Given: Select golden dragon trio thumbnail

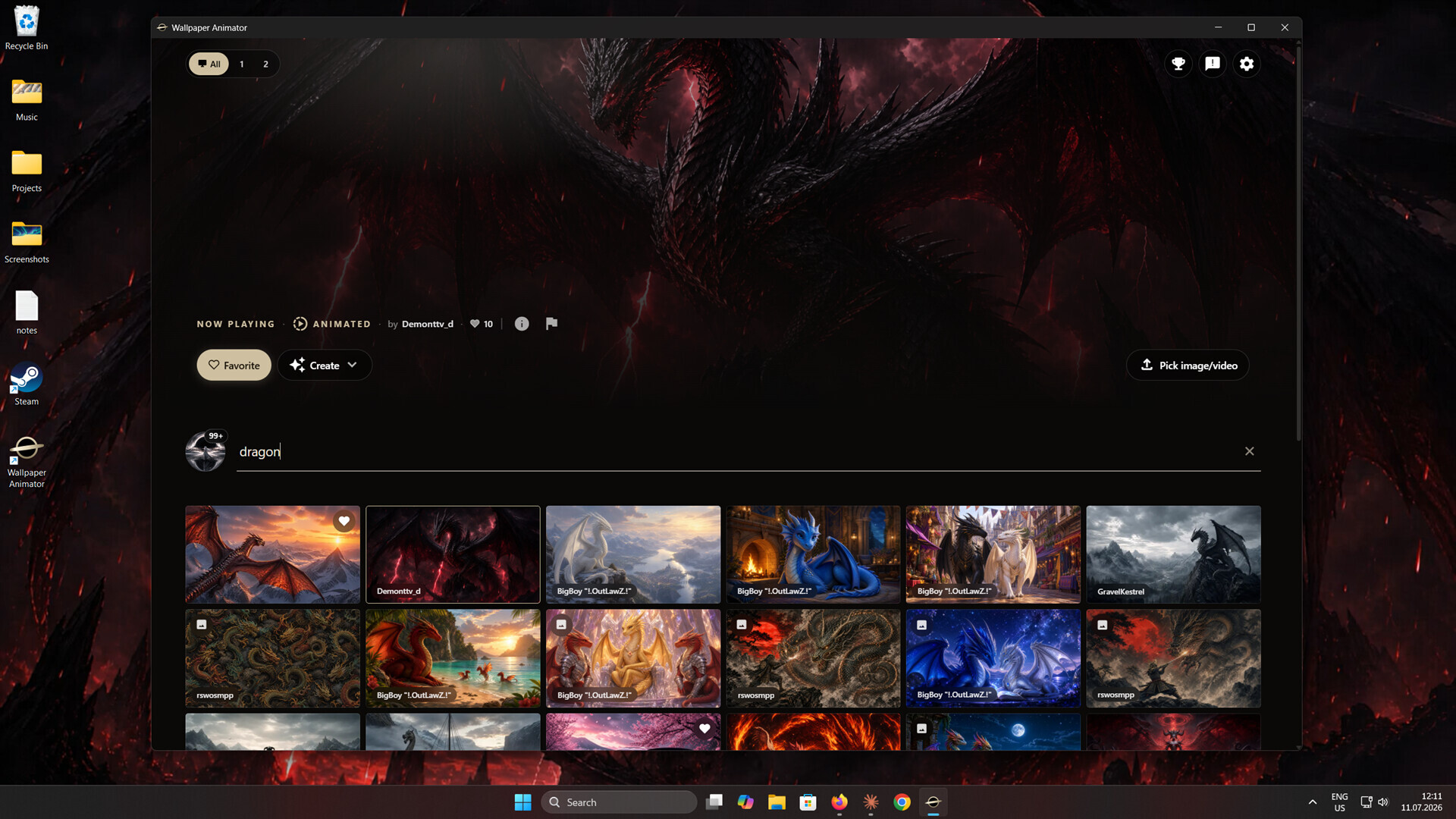Looking at the screenshot, I should coord(633,658).
